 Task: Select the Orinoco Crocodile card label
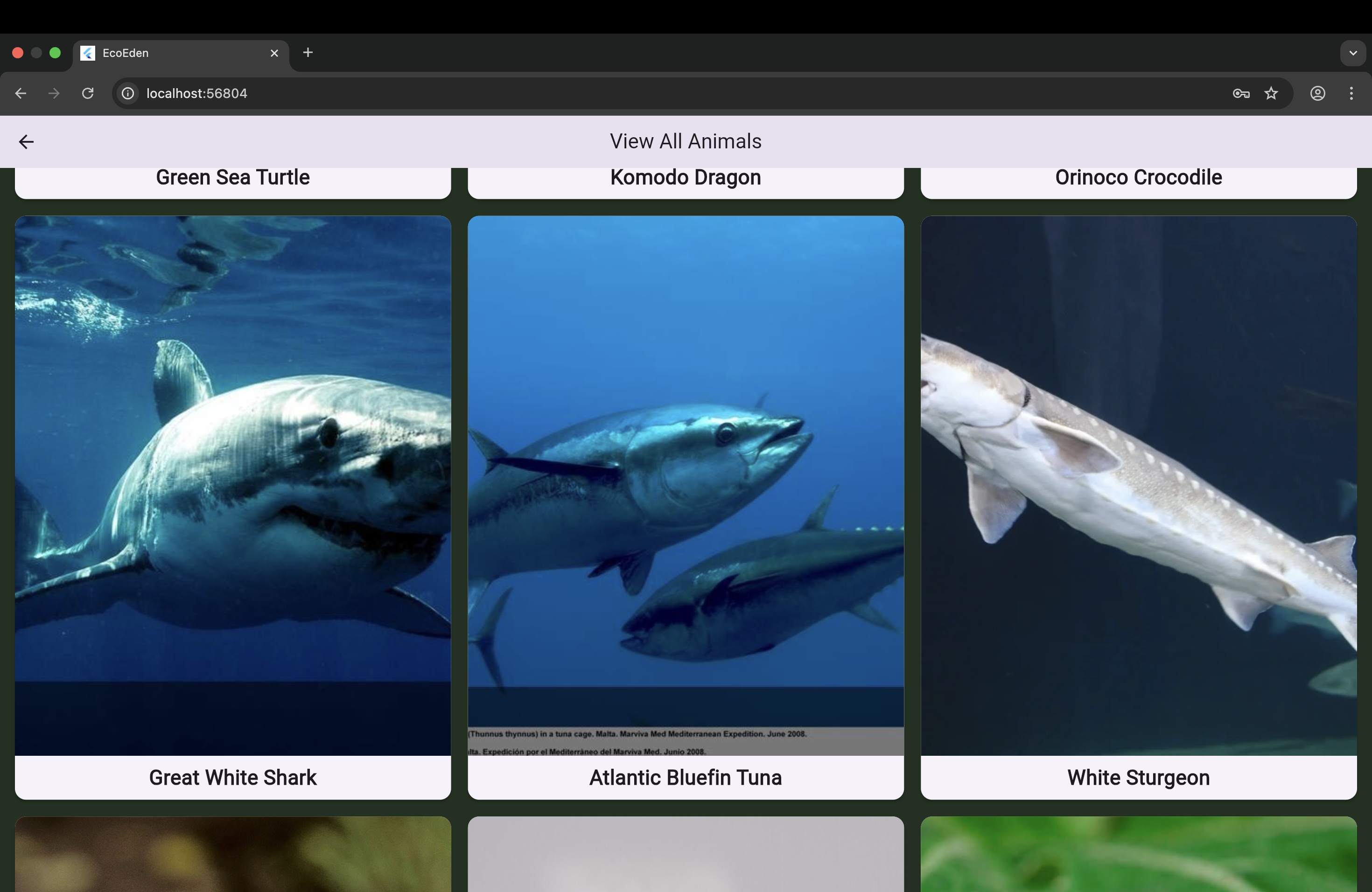point(1139,177)
